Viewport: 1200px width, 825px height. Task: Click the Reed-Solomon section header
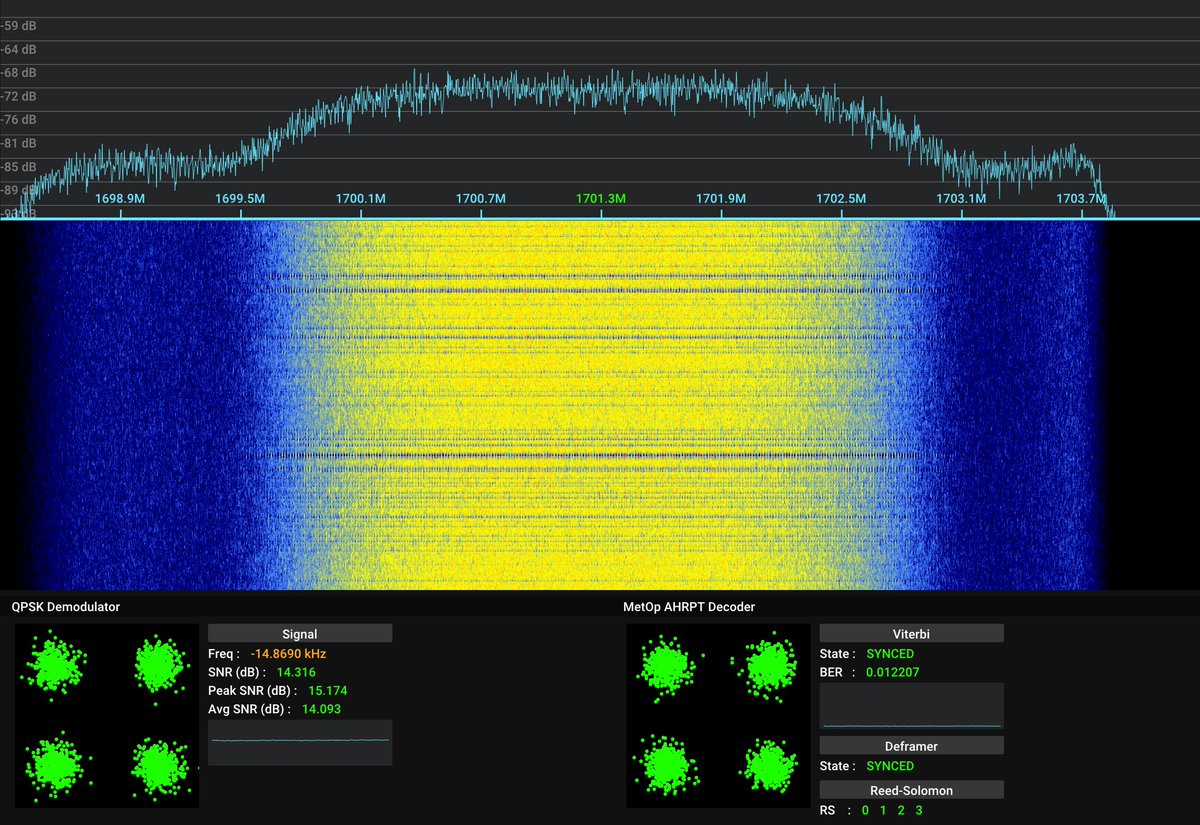pos(911,790)
